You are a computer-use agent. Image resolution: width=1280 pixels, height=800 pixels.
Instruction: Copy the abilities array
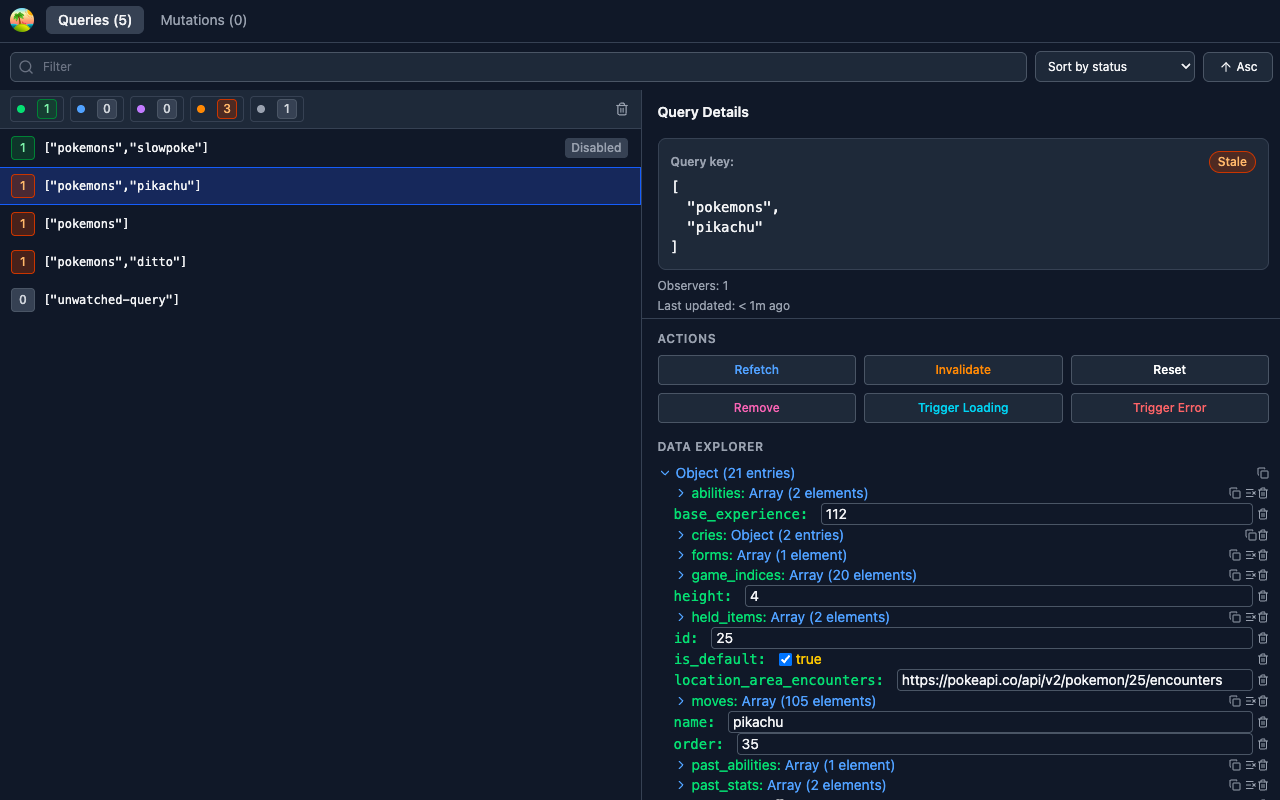point(1235,493)
